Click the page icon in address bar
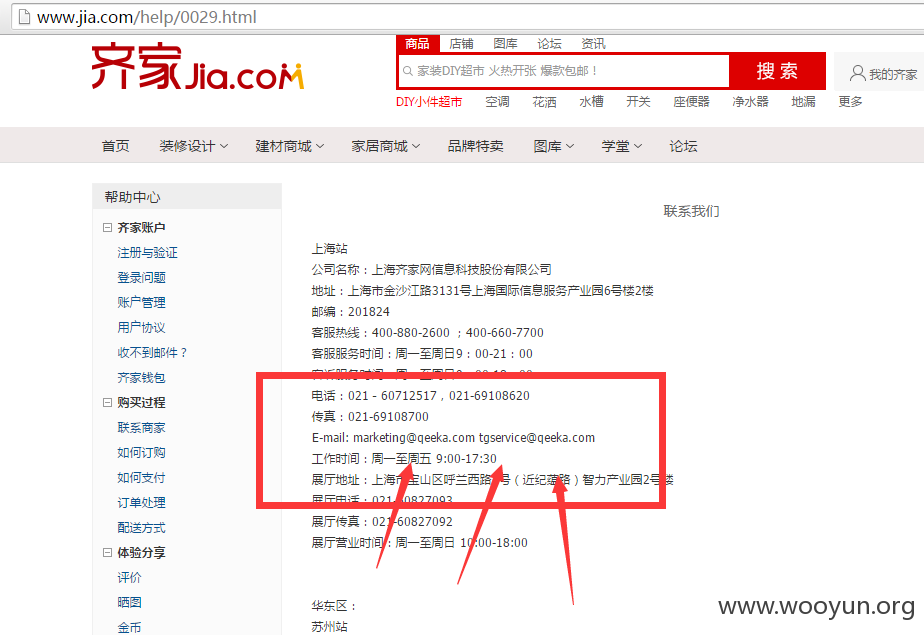 pyautogui.click(x=24, y=17)
